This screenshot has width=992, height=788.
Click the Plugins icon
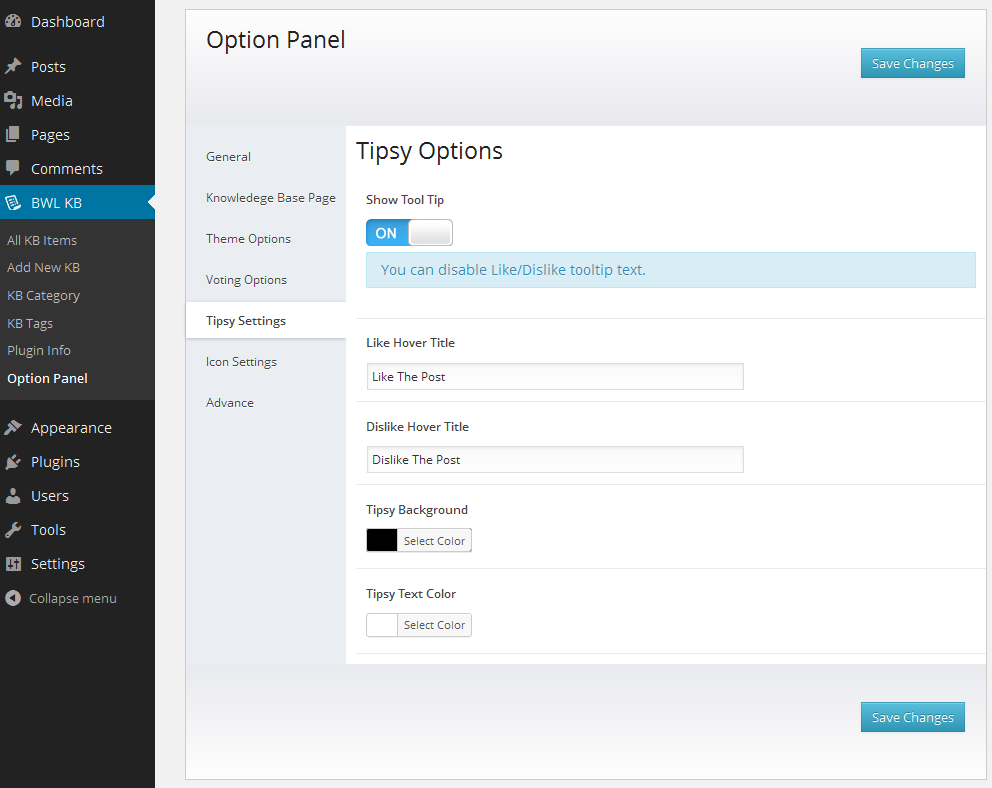[x=14, y=461]
